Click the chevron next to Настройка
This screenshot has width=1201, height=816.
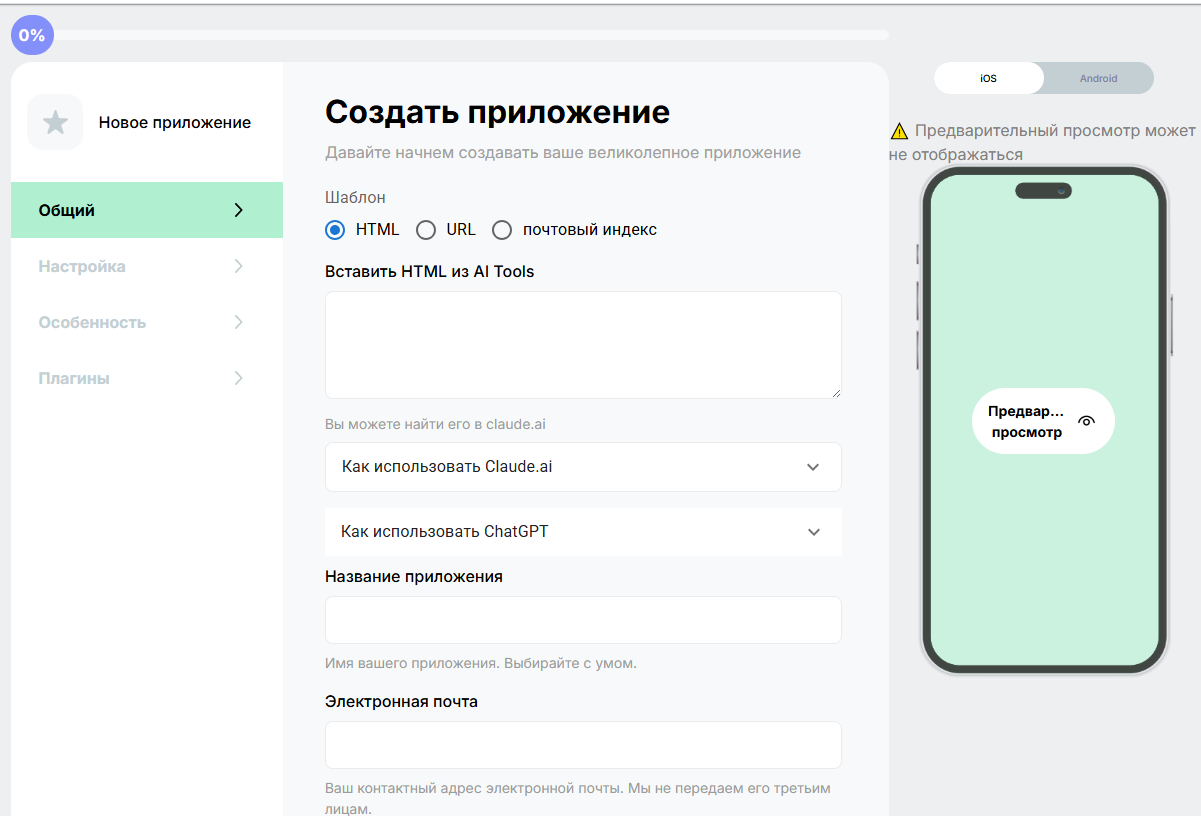coord(238,266)
